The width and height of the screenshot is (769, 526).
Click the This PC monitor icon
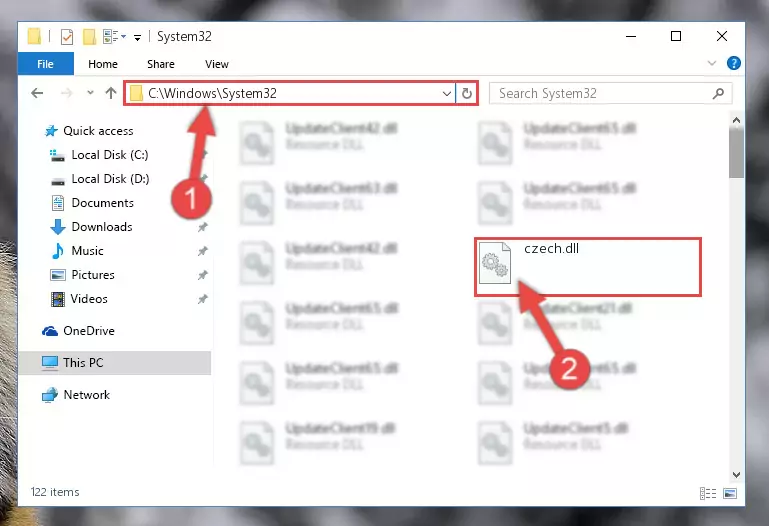point(50,363)
